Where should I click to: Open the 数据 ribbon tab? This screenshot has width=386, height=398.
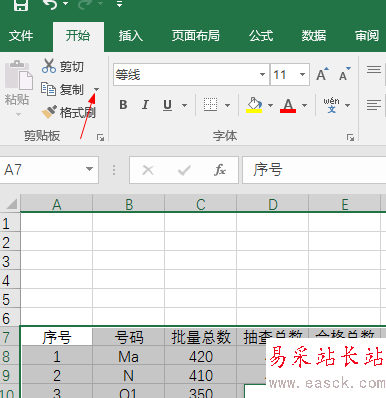(x=314, y=36)
